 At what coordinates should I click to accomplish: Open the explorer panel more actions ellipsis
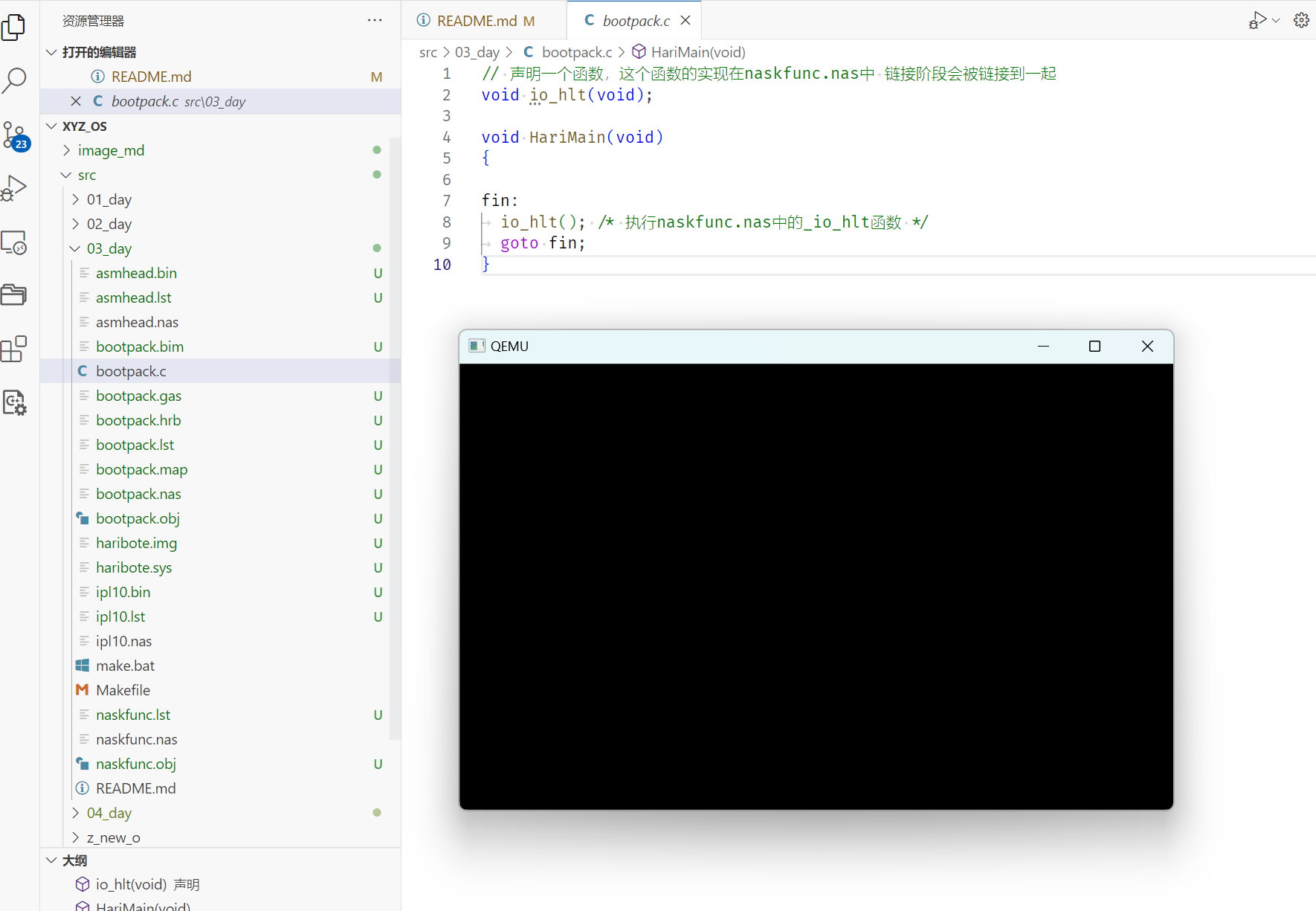pos(375,20)
